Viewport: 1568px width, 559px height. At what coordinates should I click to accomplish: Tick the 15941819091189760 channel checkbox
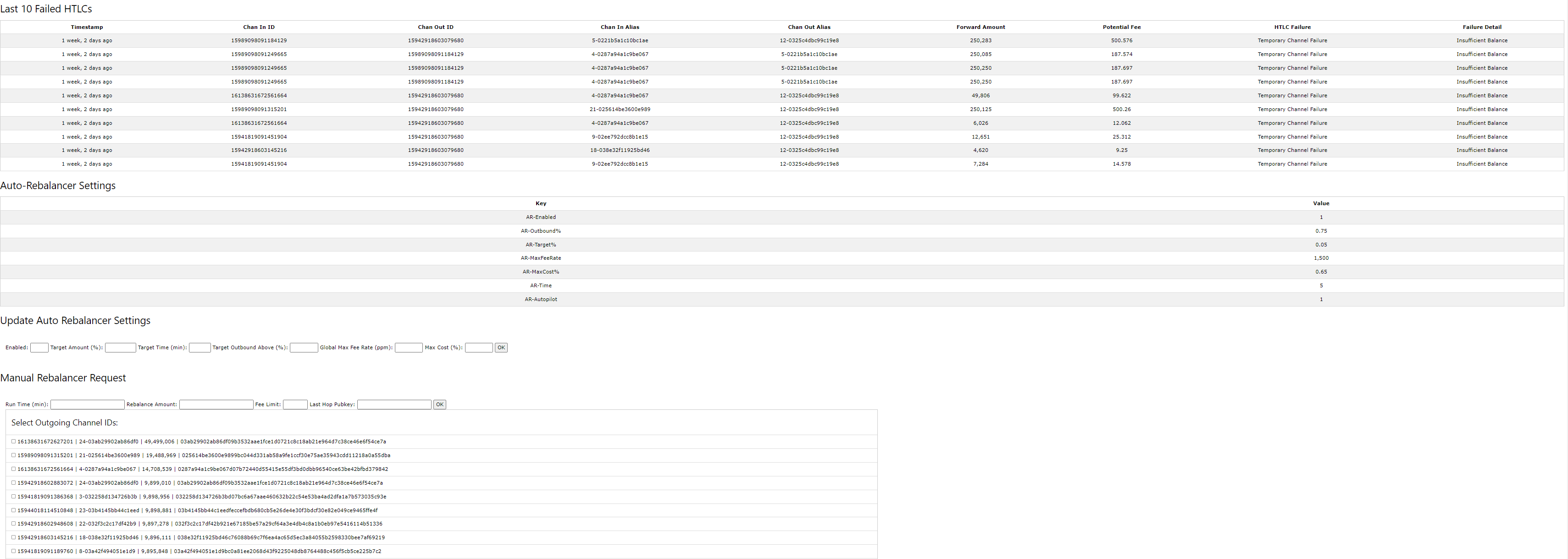[13, 551]
